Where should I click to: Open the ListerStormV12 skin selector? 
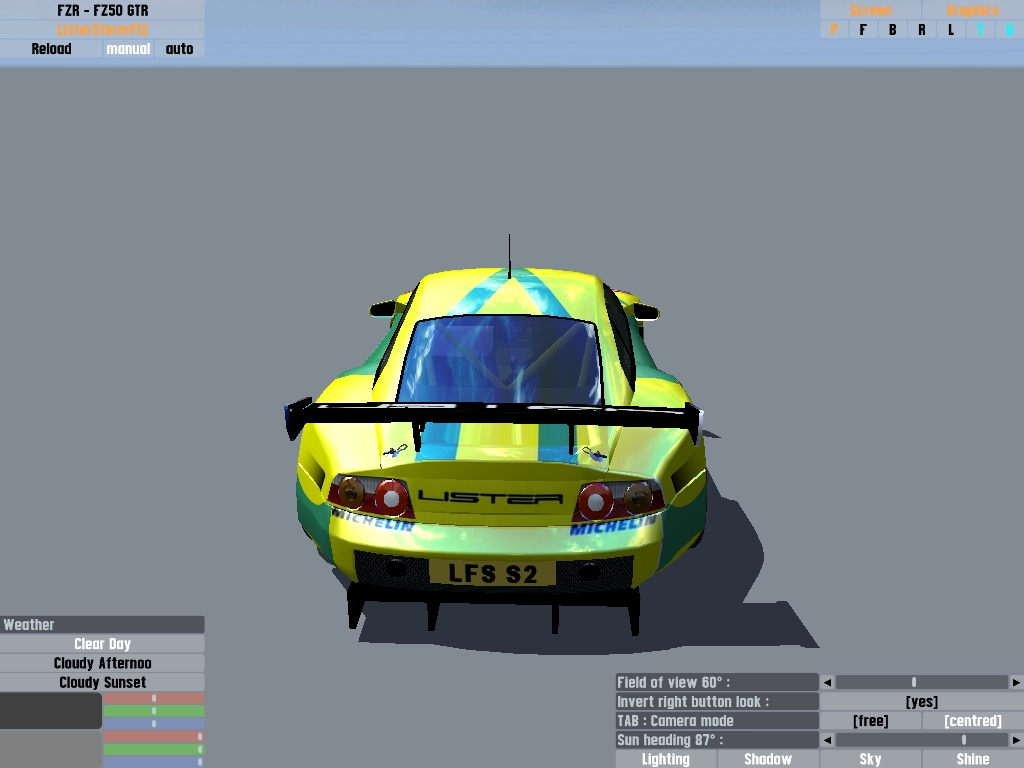[x=103, y=29]
